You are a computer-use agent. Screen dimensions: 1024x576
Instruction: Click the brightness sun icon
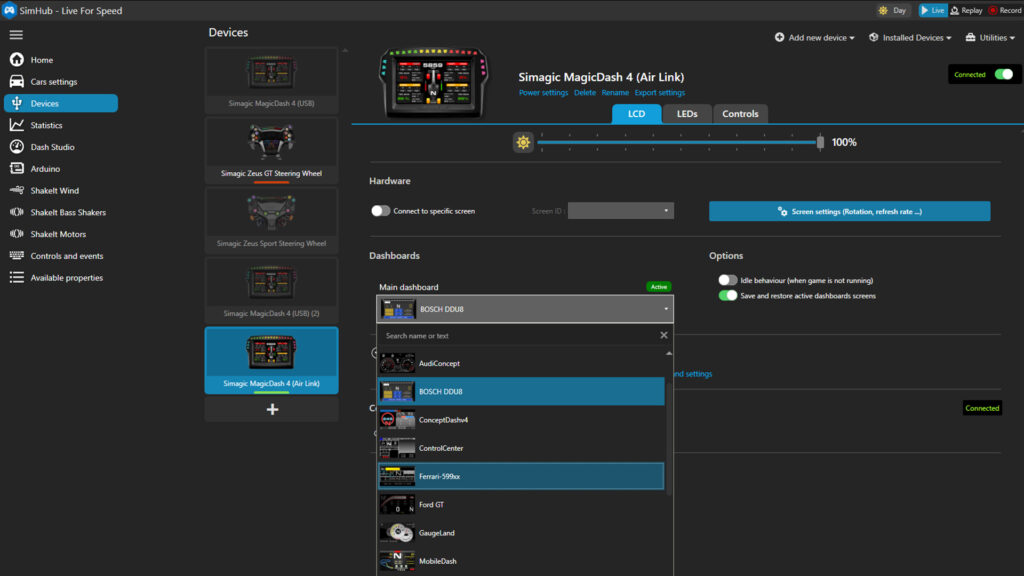(523, 142)
